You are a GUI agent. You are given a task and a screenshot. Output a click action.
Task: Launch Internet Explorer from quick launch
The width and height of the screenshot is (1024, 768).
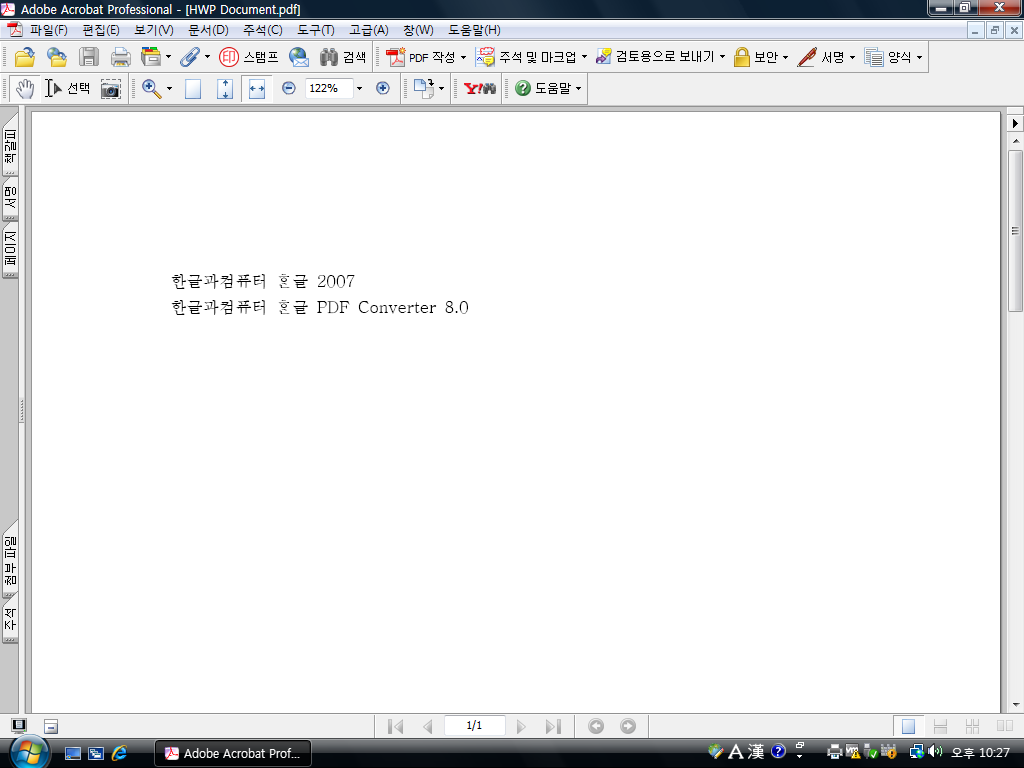(120, 753)
